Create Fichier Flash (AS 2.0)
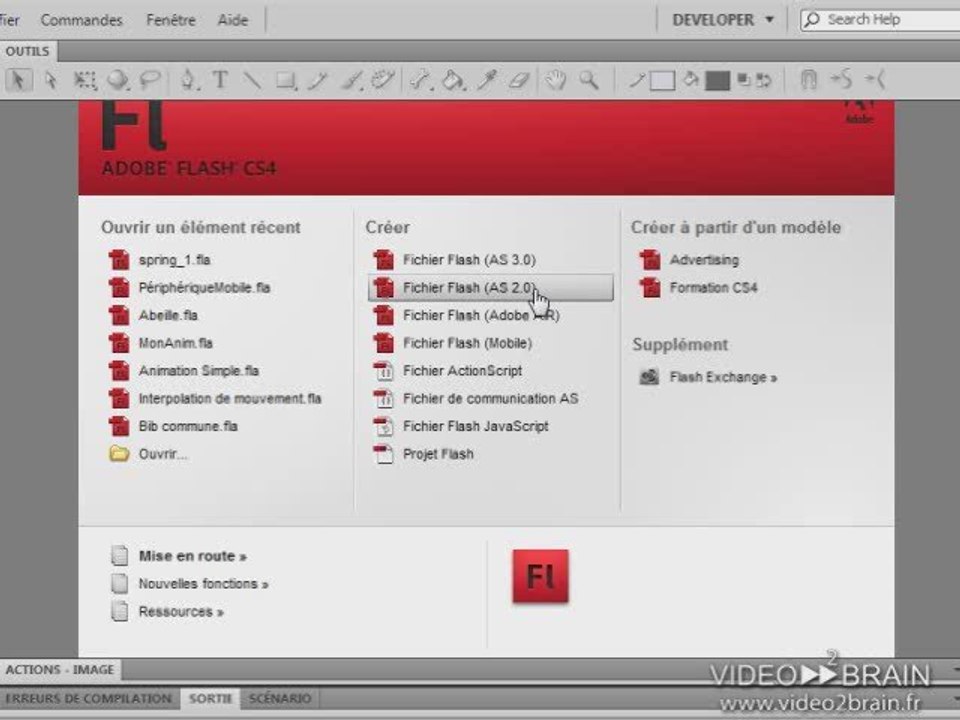Screen dimensions: 960x720 [x=490, y=288]
